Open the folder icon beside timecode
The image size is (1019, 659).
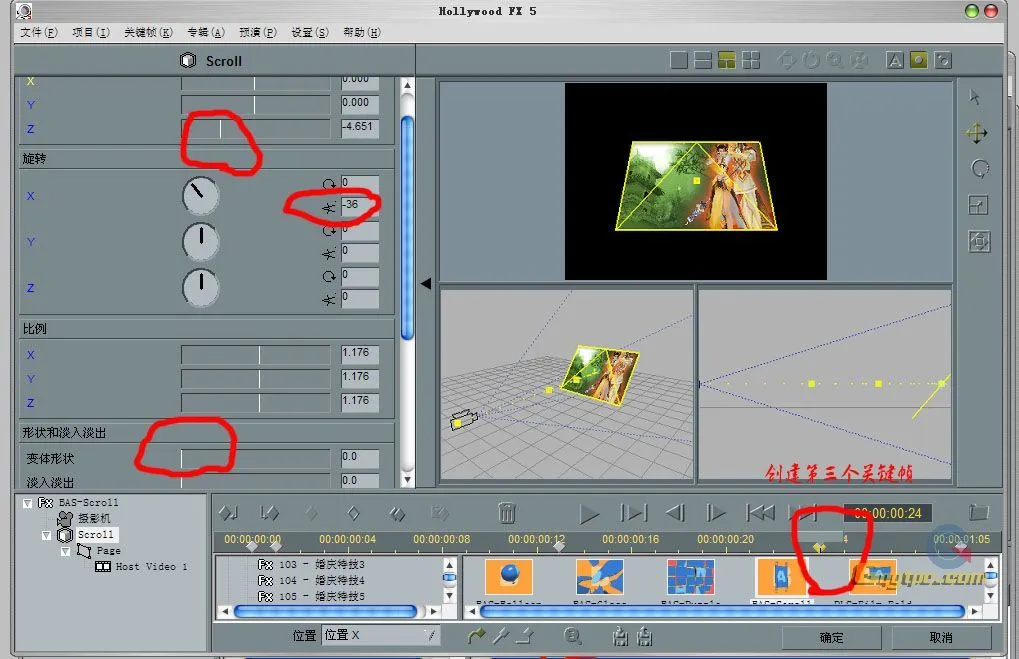click(979, 512)
